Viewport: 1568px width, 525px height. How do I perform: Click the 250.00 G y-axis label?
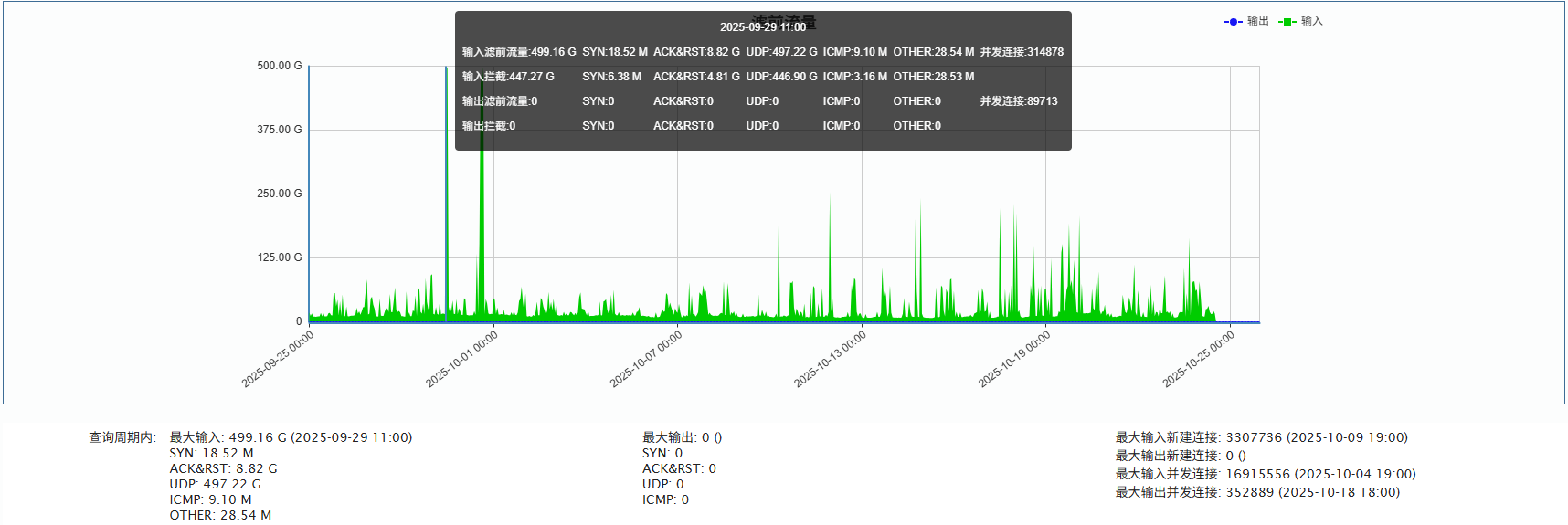pos(279,194)
